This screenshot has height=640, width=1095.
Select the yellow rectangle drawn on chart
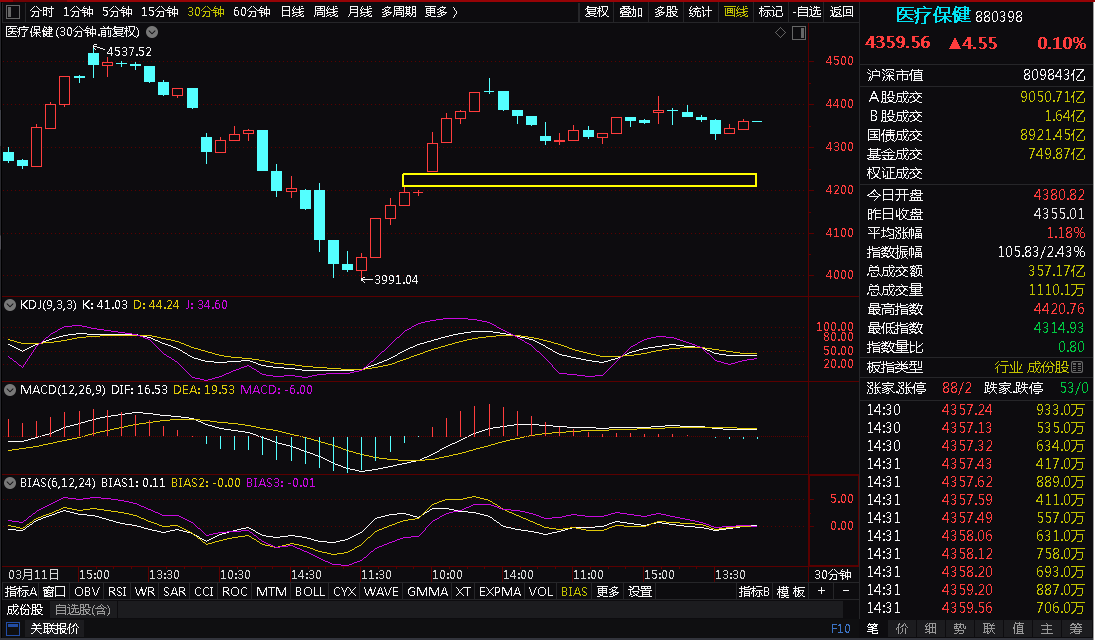580,180
